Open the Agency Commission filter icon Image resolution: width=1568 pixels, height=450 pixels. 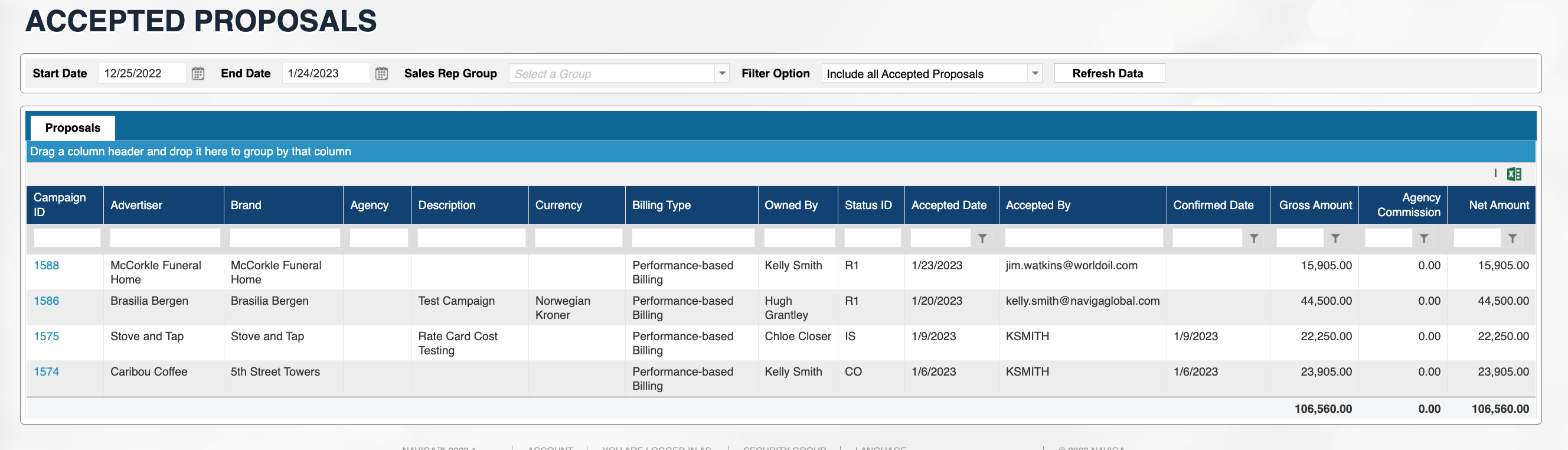pos(1424,238)
